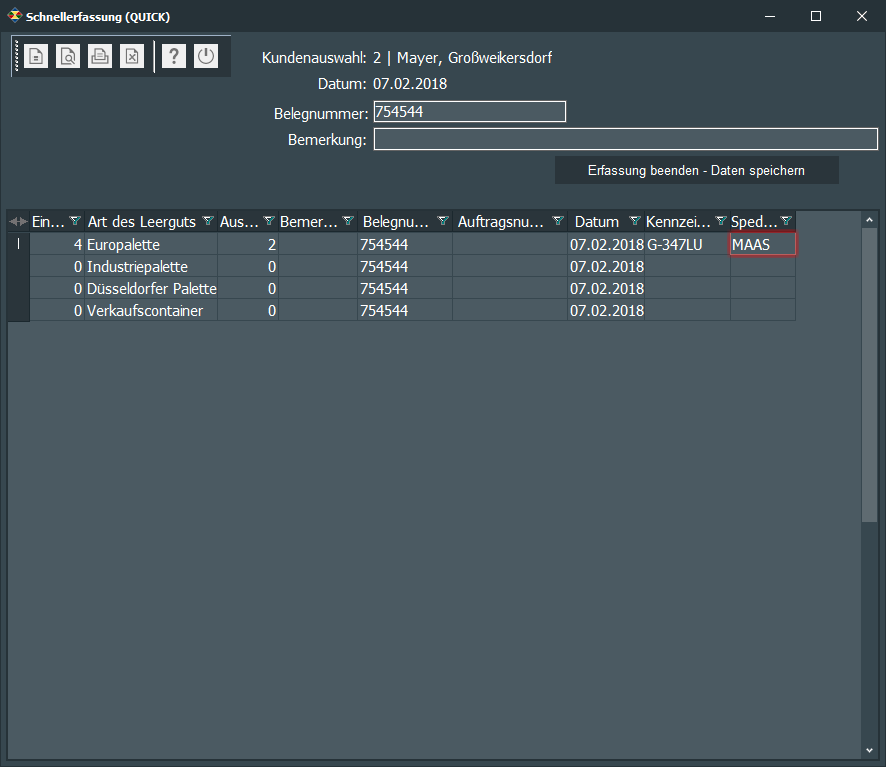Click the scrollbar up arrow
The height and width of the screenshot is (767, 886).
click(869, 219)
